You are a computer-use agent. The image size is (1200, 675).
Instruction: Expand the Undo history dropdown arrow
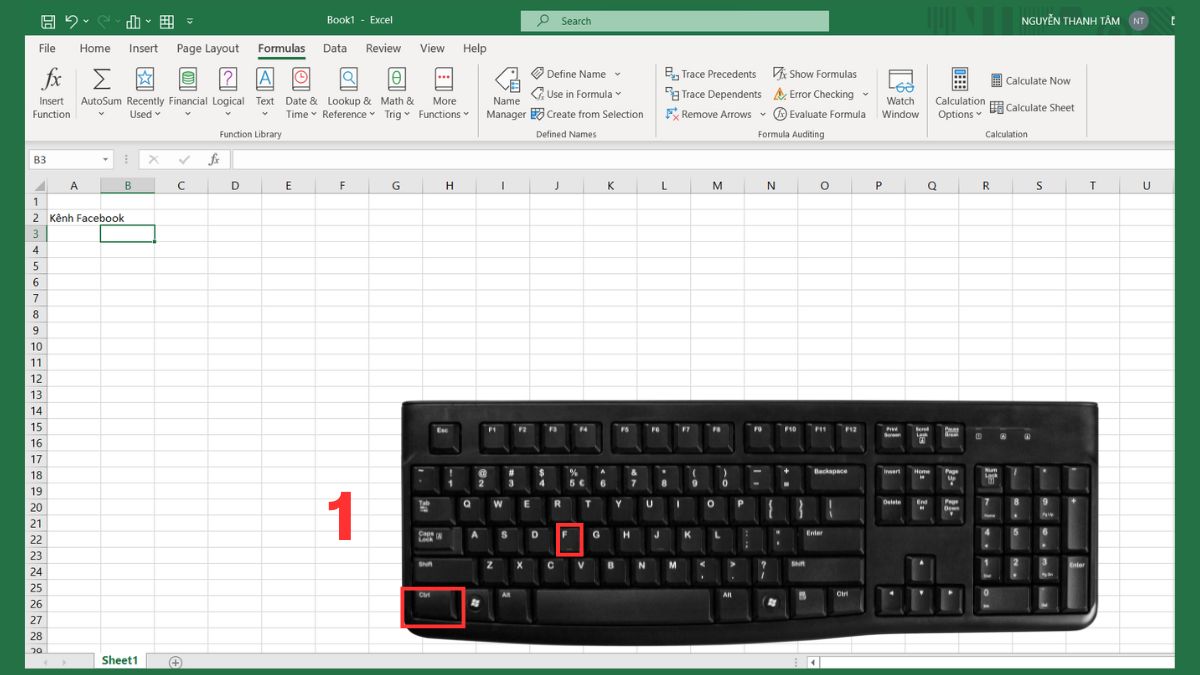(86, 20)
